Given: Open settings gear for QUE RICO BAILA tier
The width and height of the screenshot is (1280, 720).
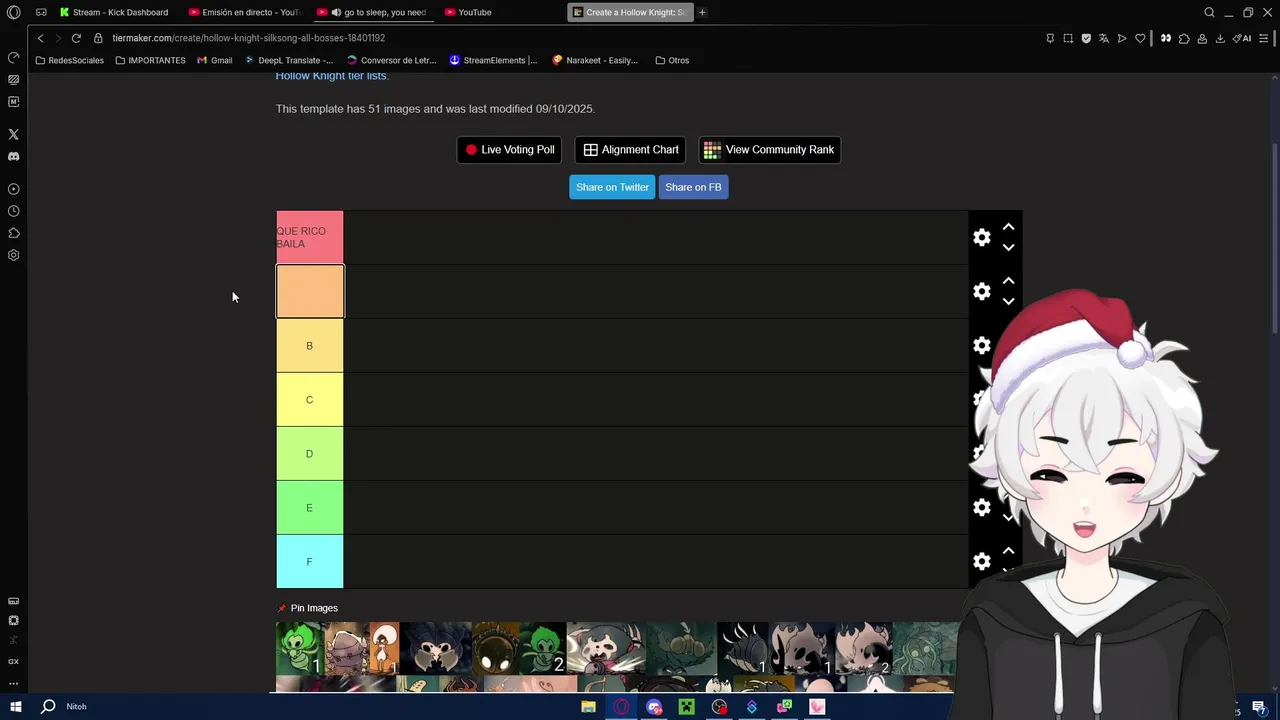Looking at the screenshot, I should click(x=982, y=237).
